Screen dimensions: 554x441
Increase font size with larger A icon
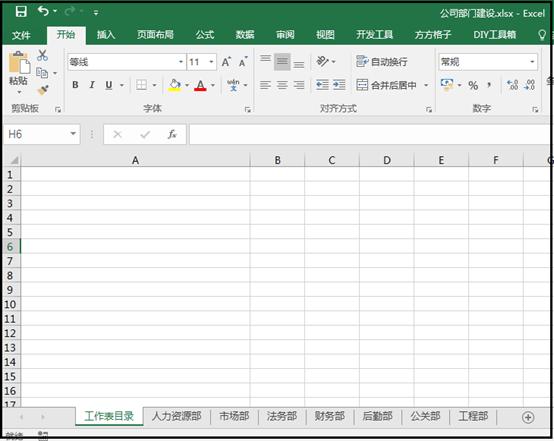click(x=226, y=62)
